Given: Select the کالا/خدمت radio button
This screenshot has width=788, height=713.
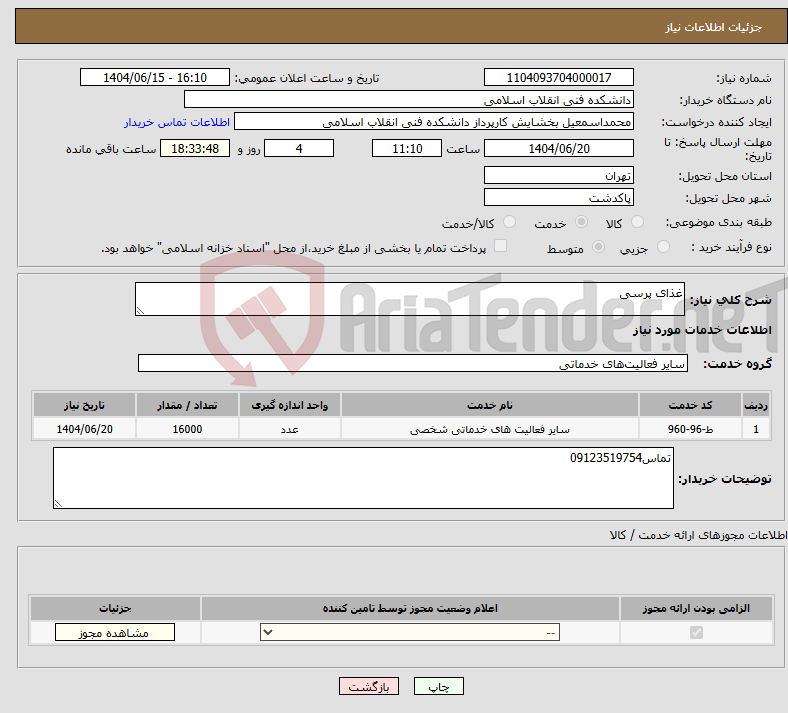Looking at the screenshot, I should tap(510, 222).
